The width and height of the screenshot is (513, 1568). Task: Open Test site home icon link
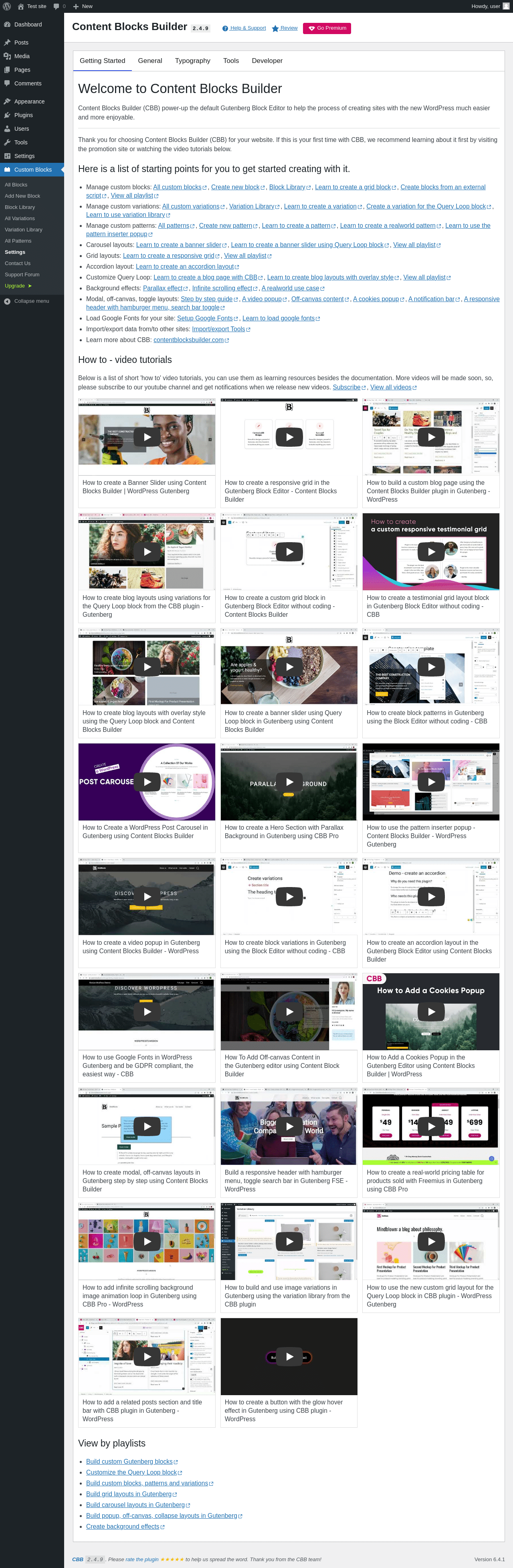coord(32,6)
